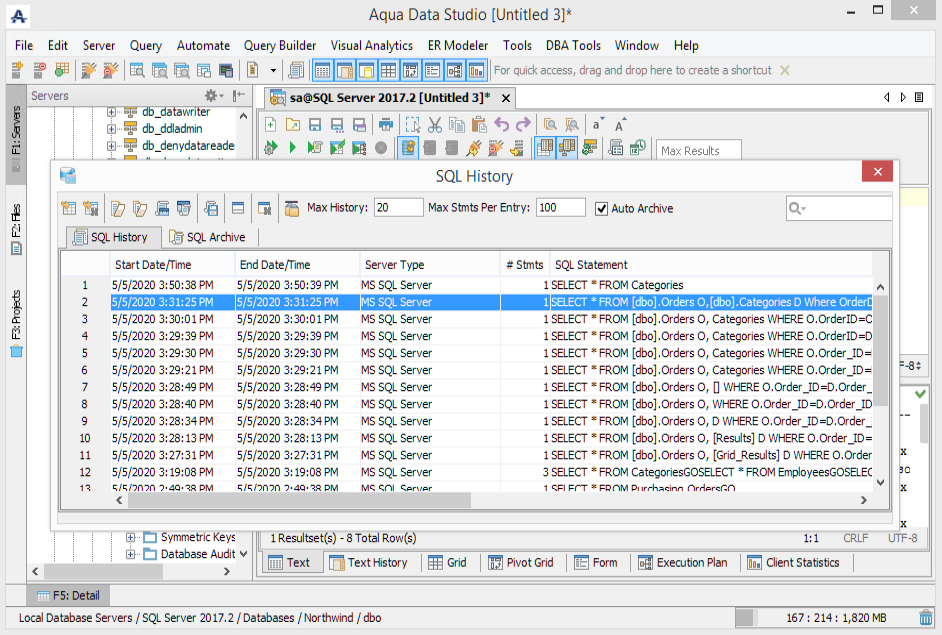Click the trash icon in status bar
This screenshot has height=635, width=942.
pos(927,618)
